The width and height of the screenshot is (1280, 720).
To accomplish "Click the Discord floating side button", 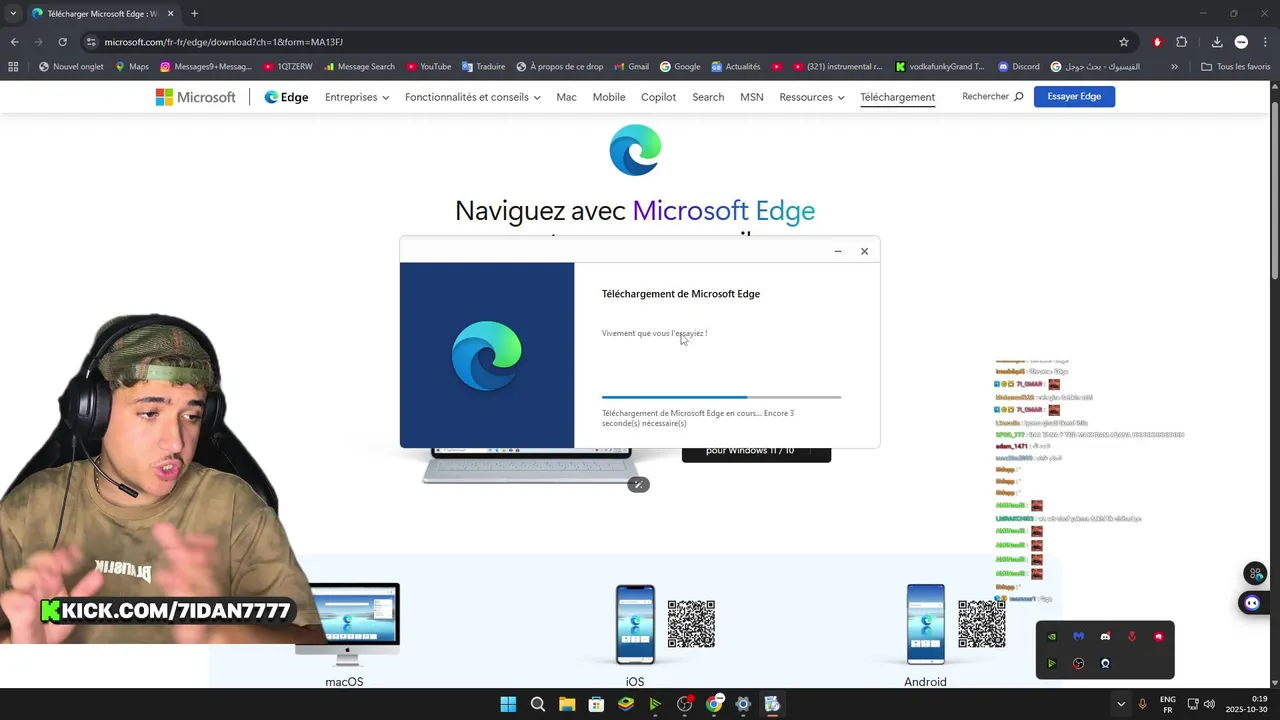I will pos(1253,603).
